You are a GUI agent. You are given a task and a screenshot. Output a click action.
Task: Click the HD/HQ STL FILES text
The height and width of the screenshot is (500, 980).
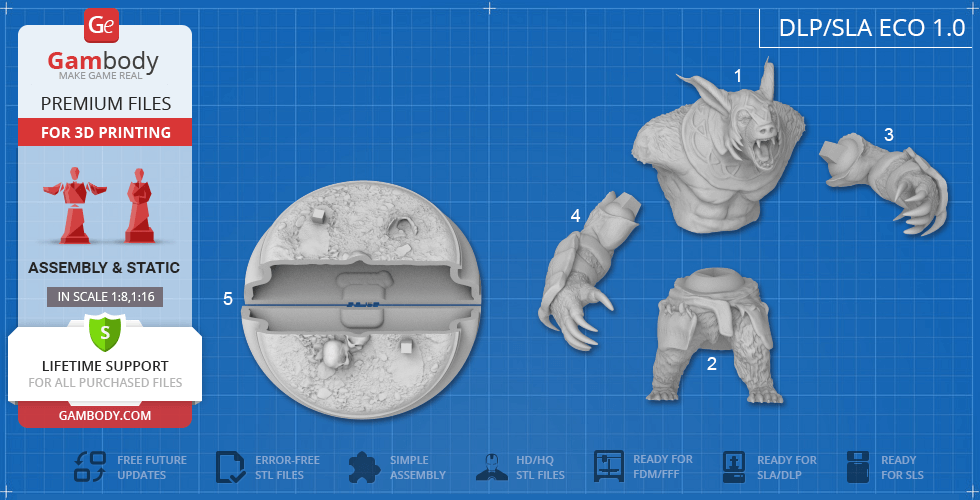click(540, 468)
